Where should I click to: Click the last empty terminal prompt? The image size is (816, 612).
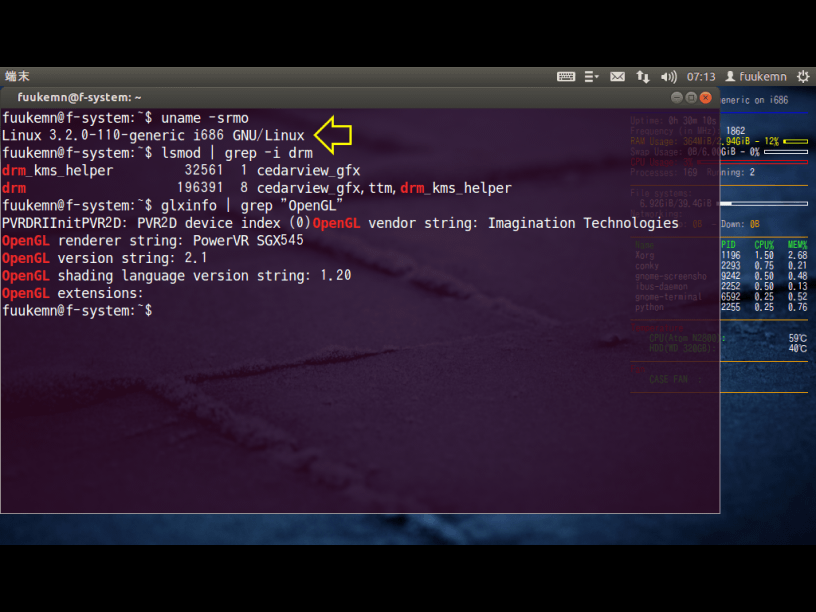[x=78, y=311]
